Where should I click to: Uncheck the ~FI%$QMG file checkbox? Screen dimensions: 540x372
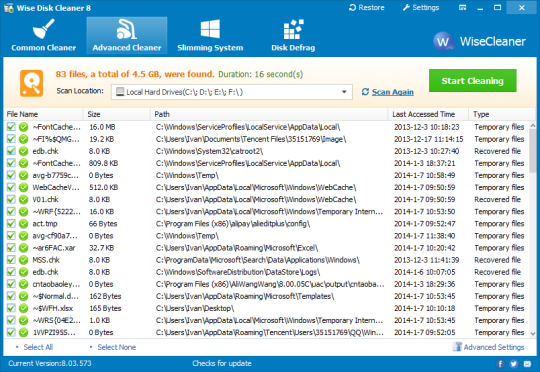click(x=11, y=139)
